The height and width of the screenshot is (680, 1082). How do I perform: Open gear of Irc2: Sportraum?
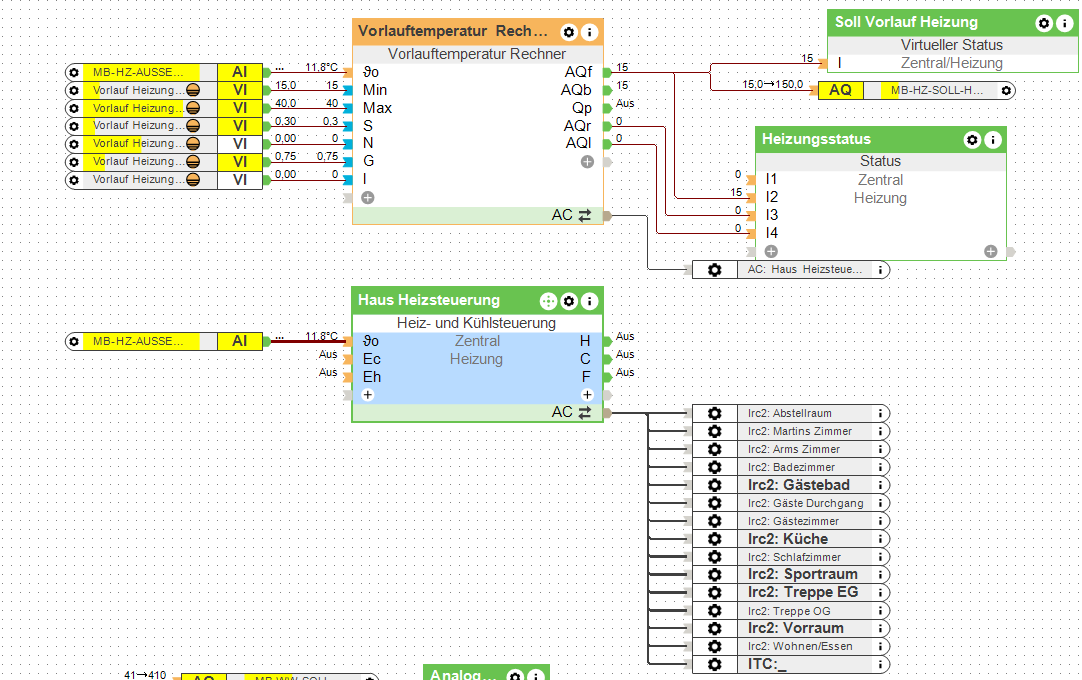coord(715,574)
